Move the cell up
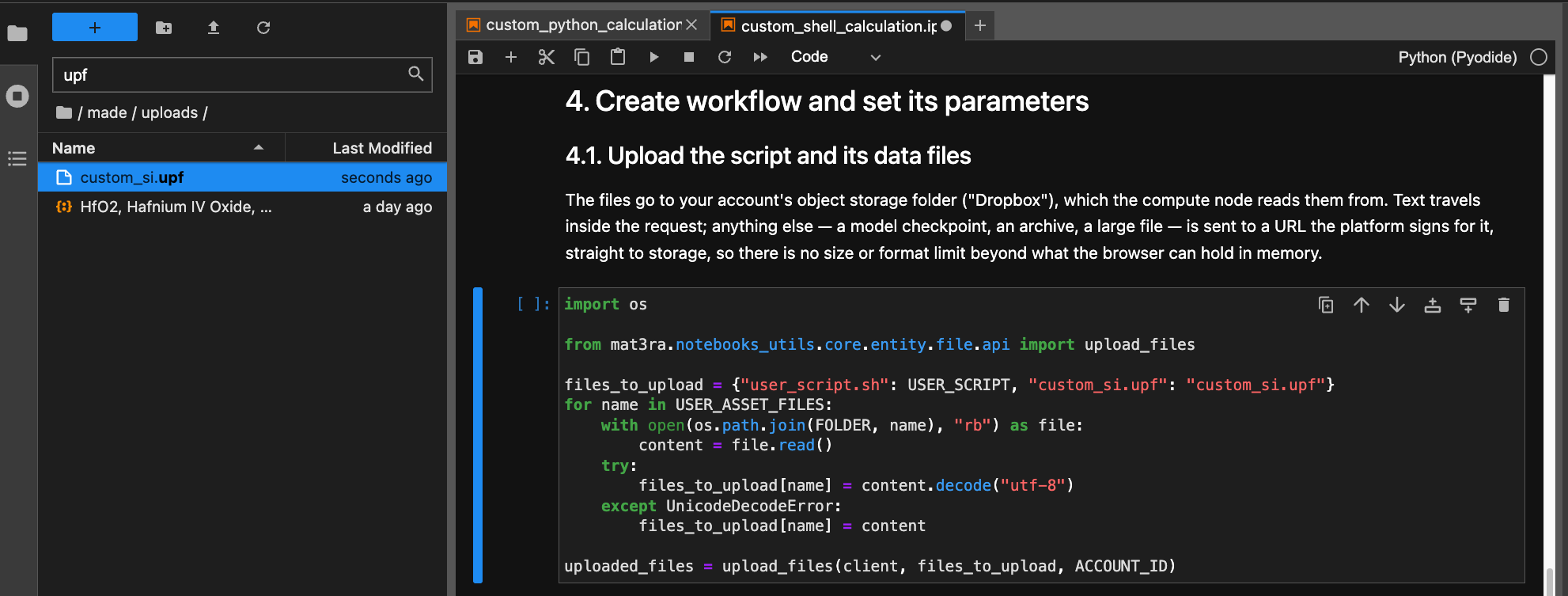This screenshot has height=596, width=1568. pos(1362,305)
